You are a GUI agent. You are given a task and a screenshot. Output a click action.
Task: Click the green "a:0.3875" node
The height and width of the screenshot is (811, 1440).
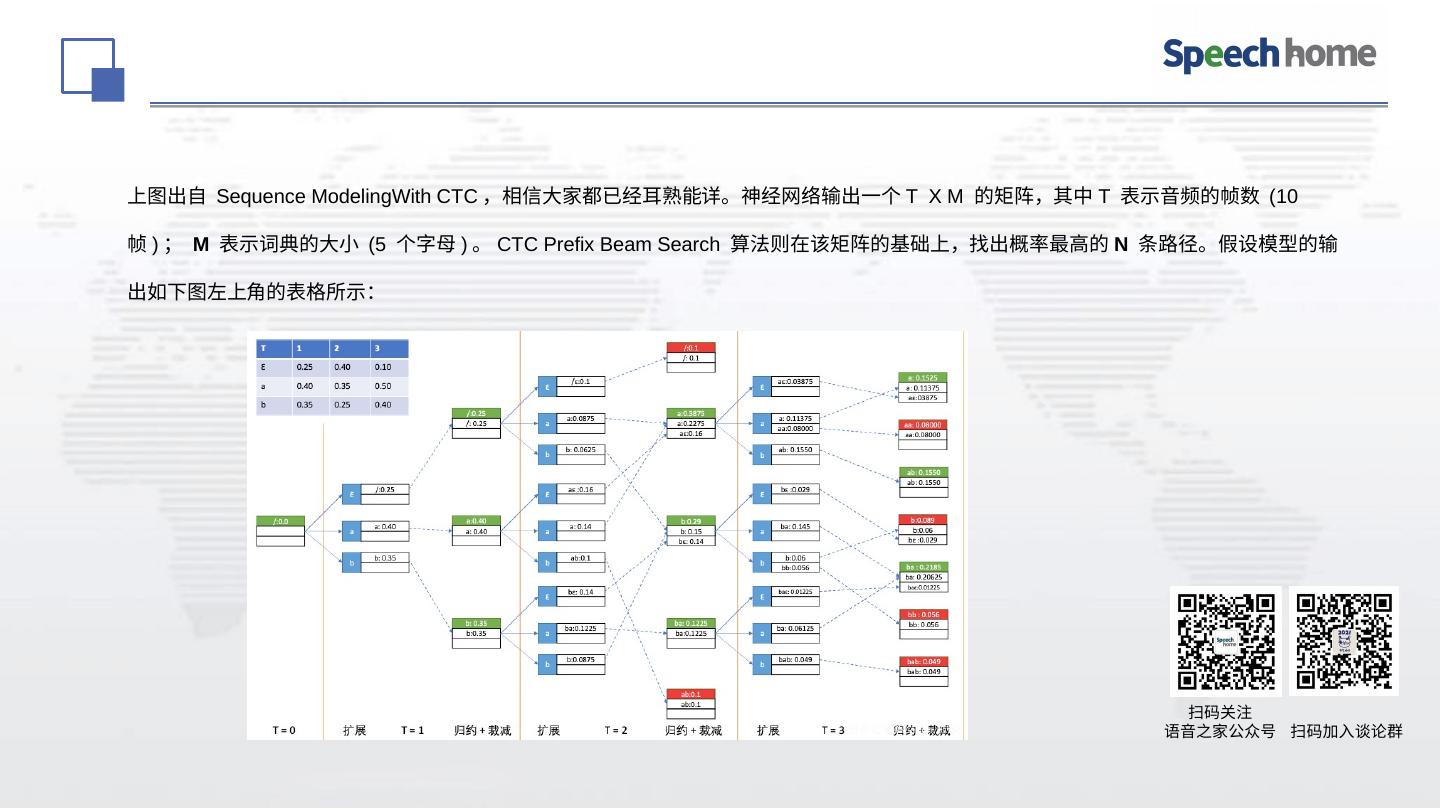(x=691, y=412)
